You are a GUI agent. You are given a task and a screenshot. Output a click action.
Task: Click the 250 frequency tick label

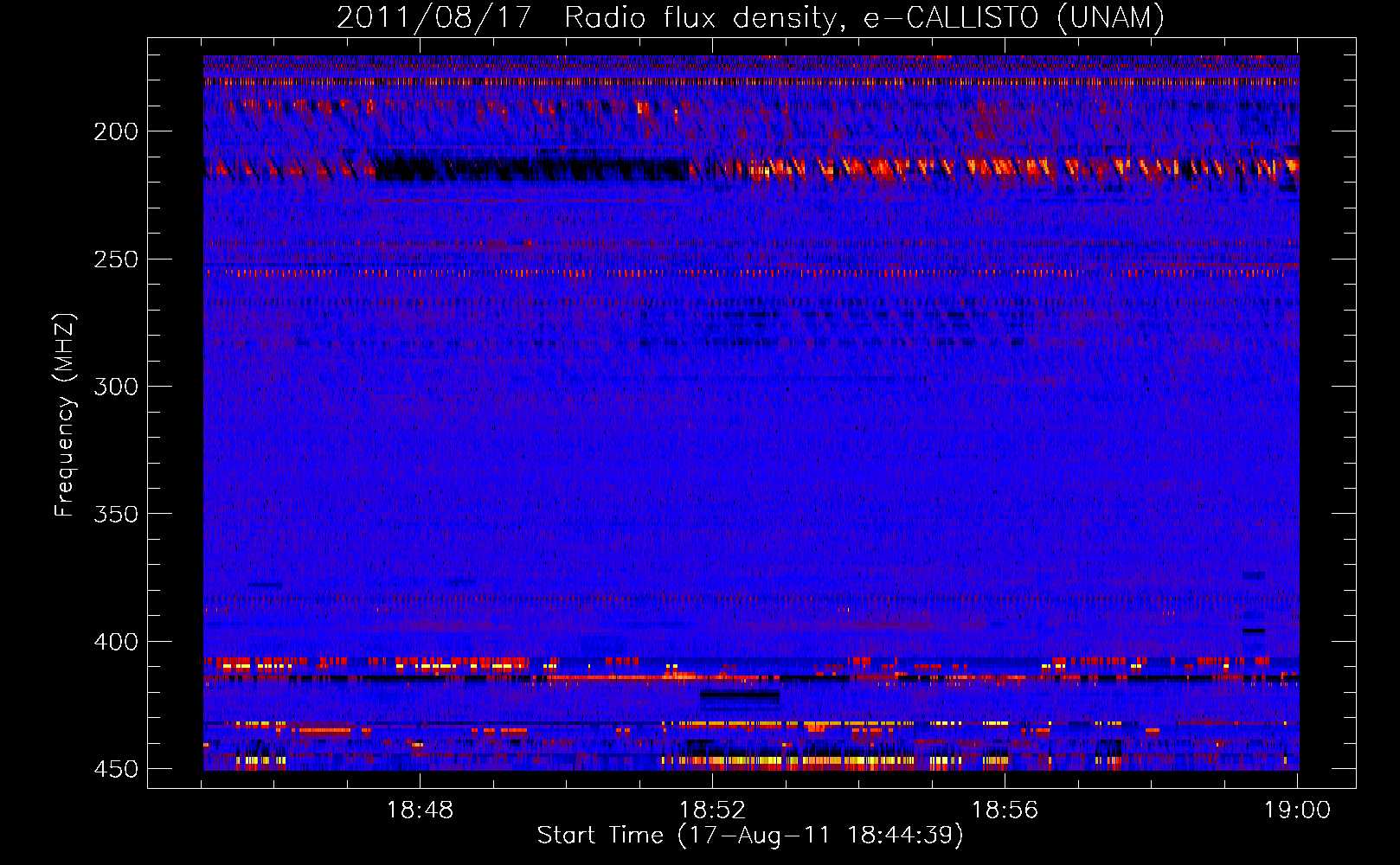click(116, 259)
